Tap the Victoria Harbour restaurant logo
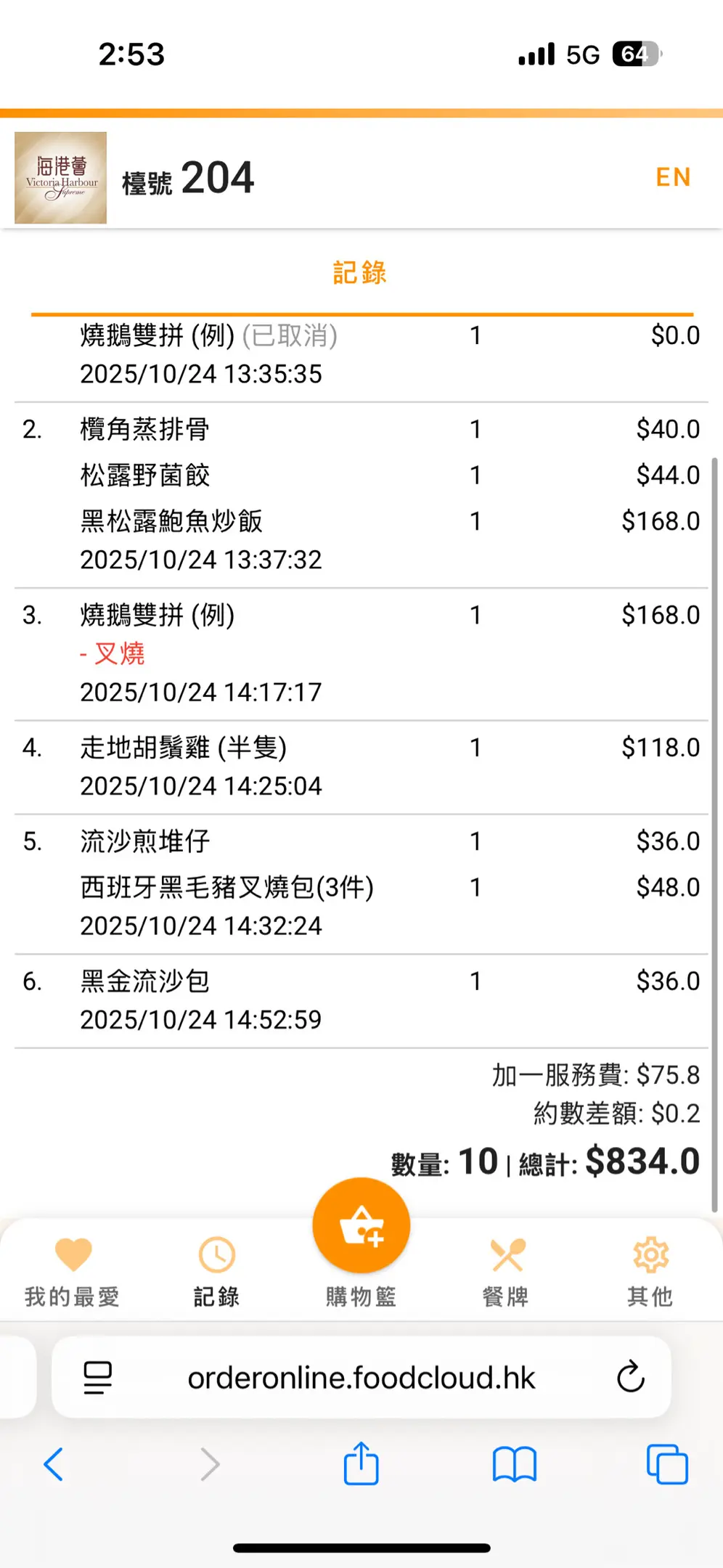Image resolution: width=723 pixels, height=1568 pixels. pyautogui.click(x=61, y=178)
